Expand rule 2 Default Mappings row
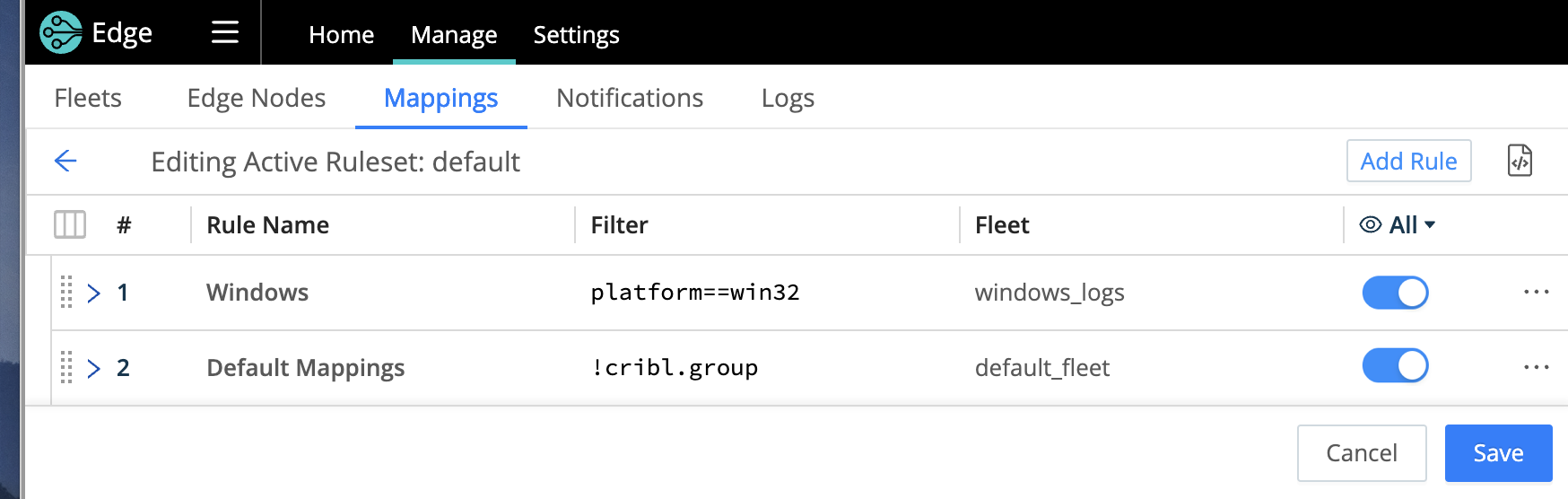This screenshot has height=499, width=1568. pos(93,368)
